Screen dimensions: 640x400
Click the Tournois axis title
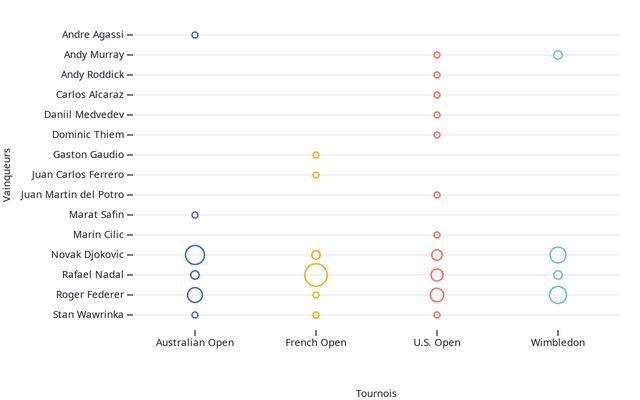[376, 393]
